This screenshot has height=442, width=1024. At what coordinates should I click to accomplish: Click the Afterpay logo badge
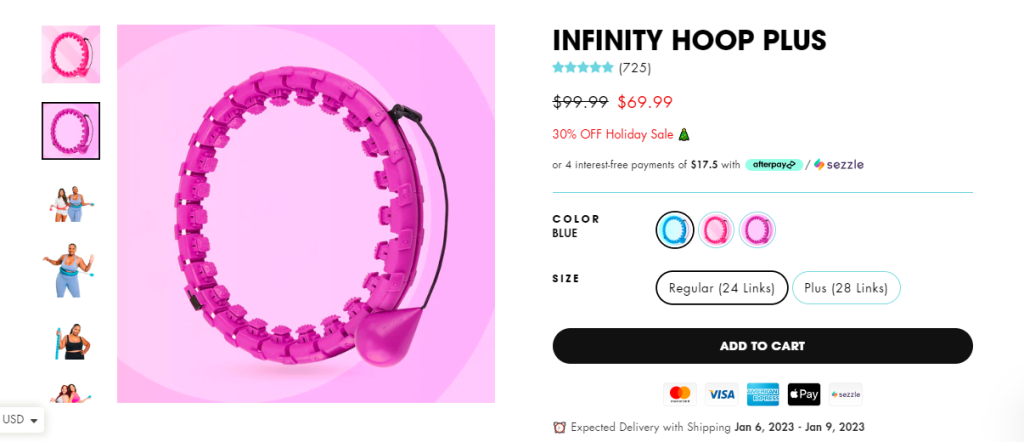(773, 164)
